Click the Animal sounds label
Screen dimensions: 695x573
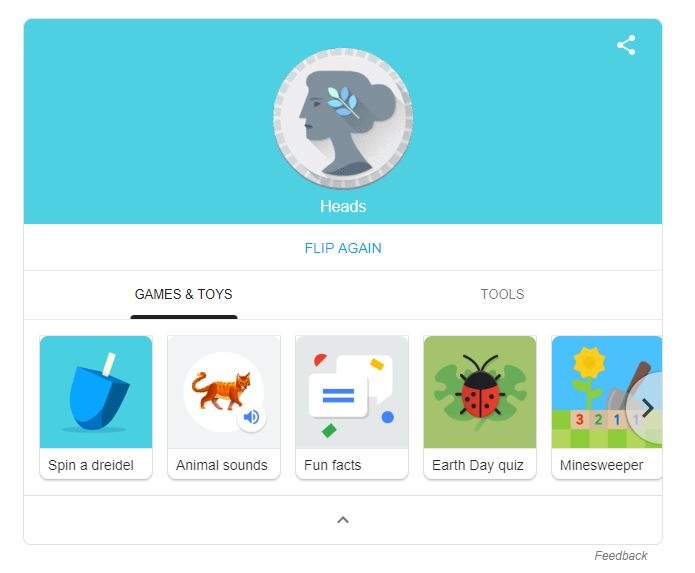point(222,465)
